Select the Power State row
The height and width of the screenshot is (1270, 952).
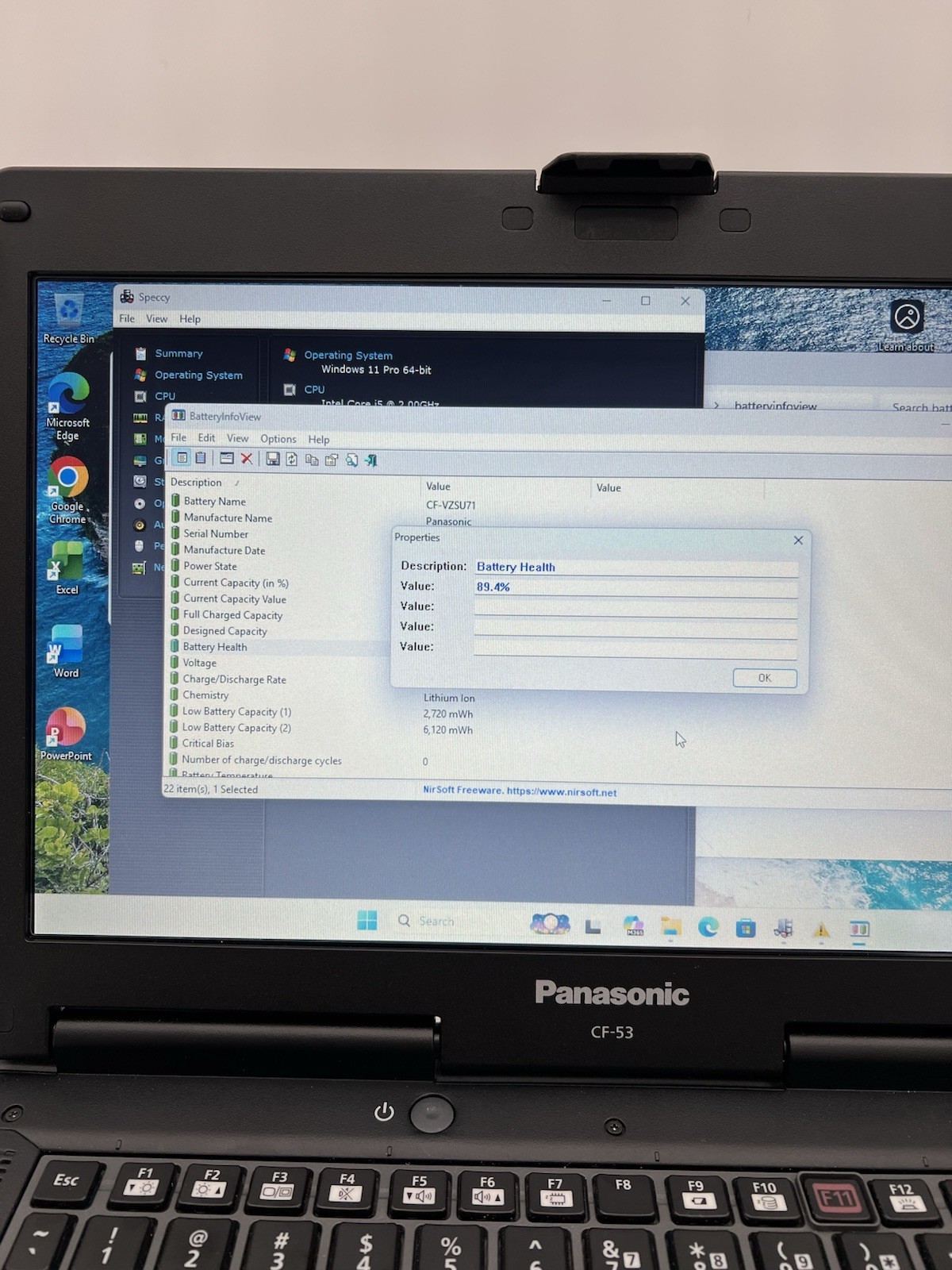point(210,566)
